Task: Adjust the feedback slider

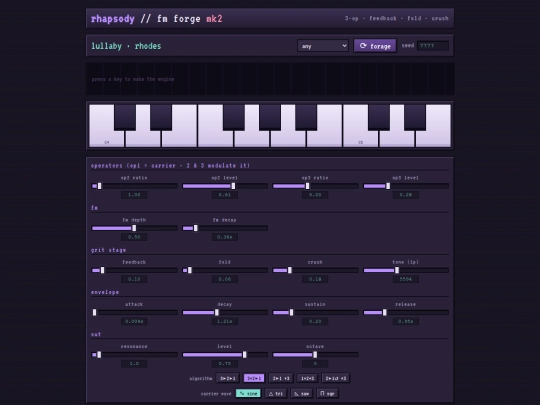Action: tap(134, 270)
